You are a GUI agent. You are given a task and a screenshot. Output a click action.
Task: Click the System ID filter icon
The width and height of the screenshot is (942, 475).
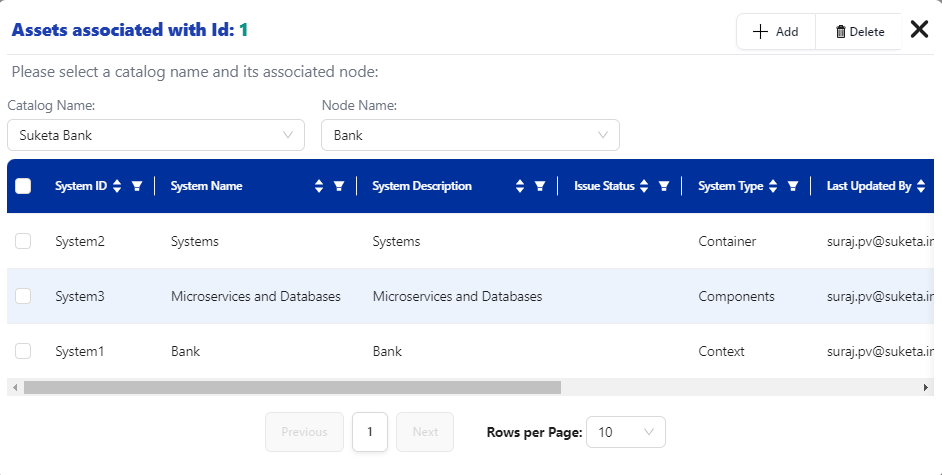click(x=137, y=186)
